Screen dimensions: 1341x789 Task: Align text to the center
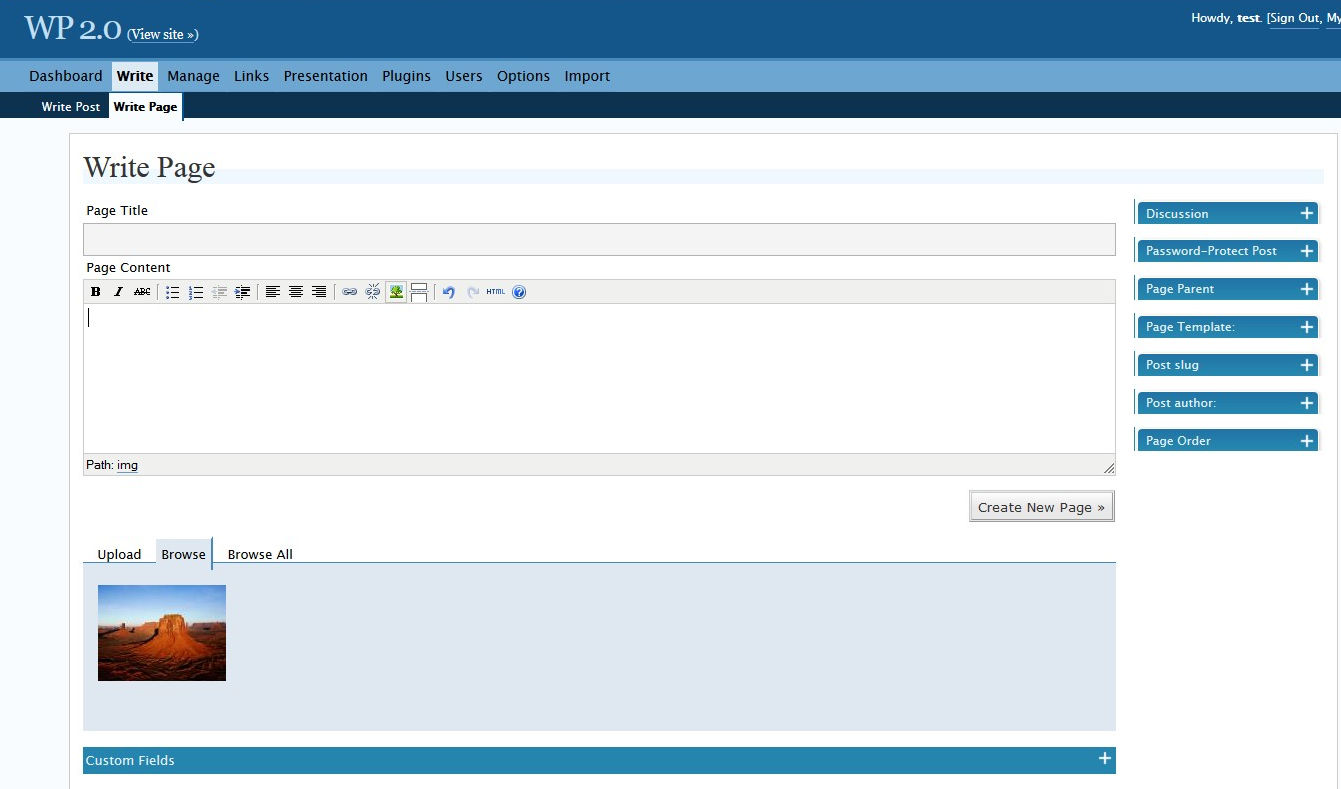pos(296,291)
